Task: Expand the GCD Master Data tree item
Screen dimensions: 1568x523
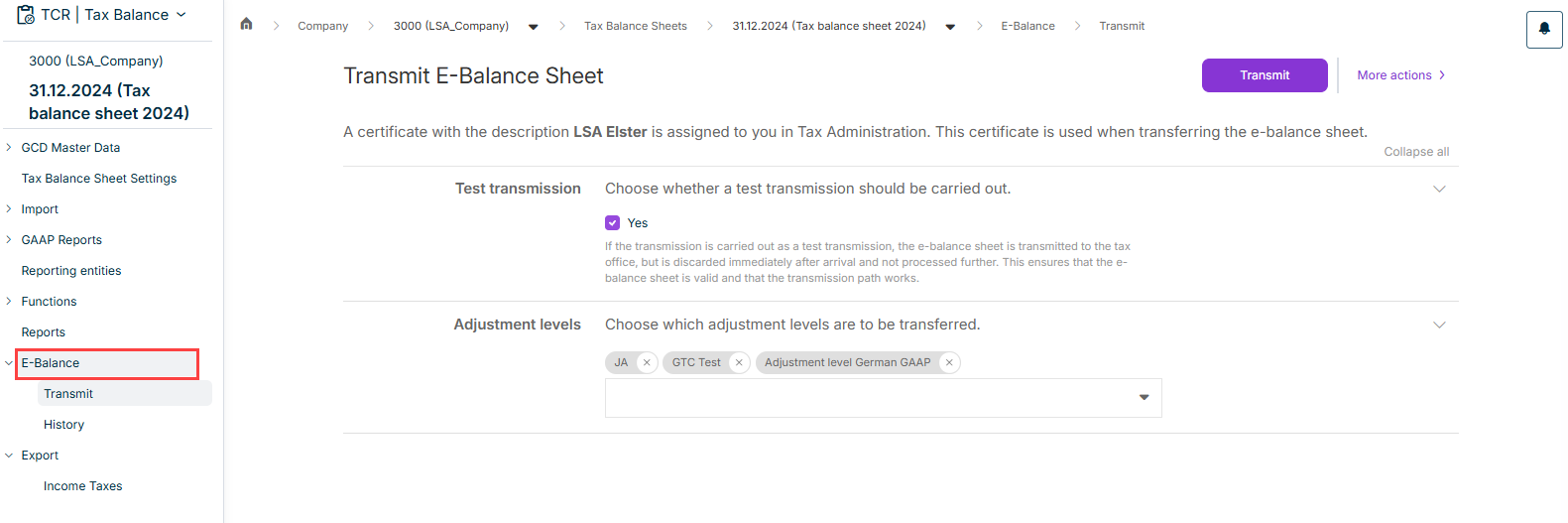Action: tap(9, 148)
